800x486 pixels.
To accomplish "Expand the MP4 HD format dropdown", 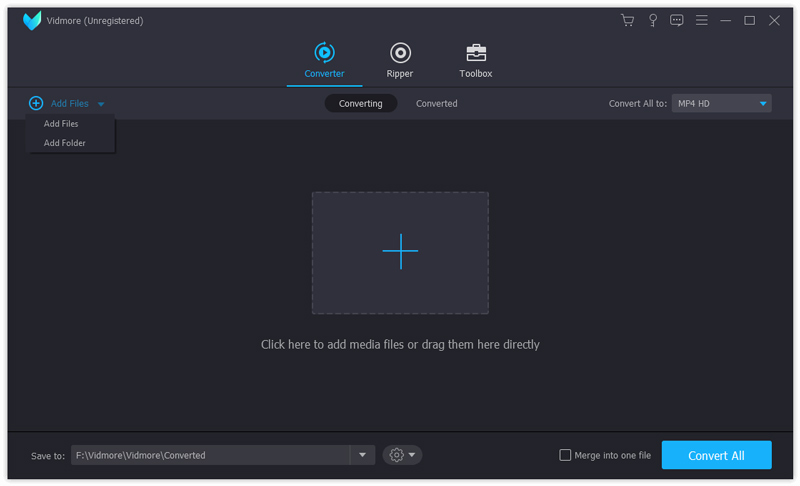I will pos(763,103).
